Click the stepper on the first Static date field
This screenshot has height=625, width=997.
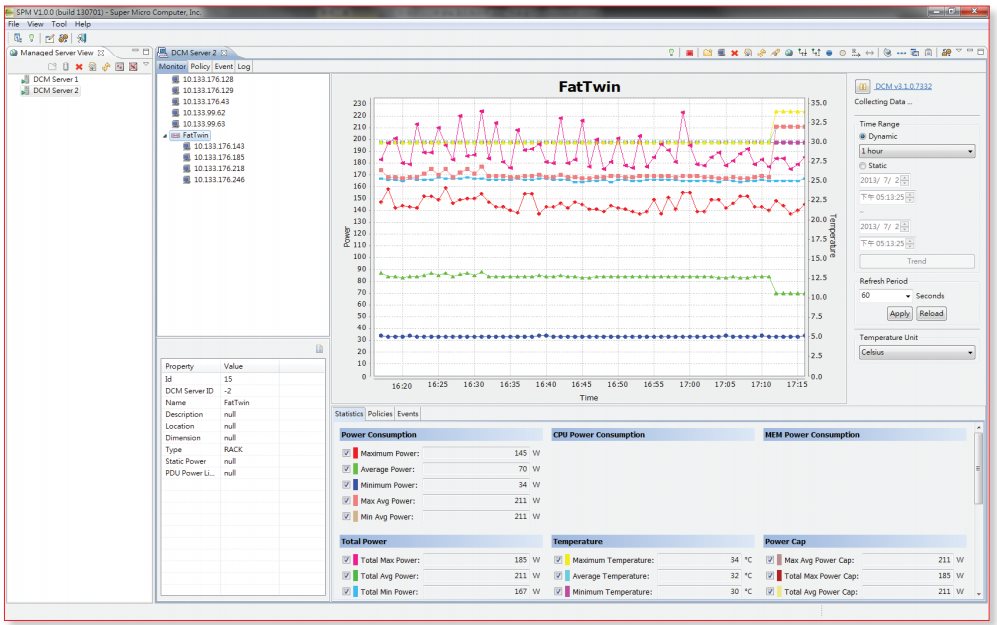point(905,181)
